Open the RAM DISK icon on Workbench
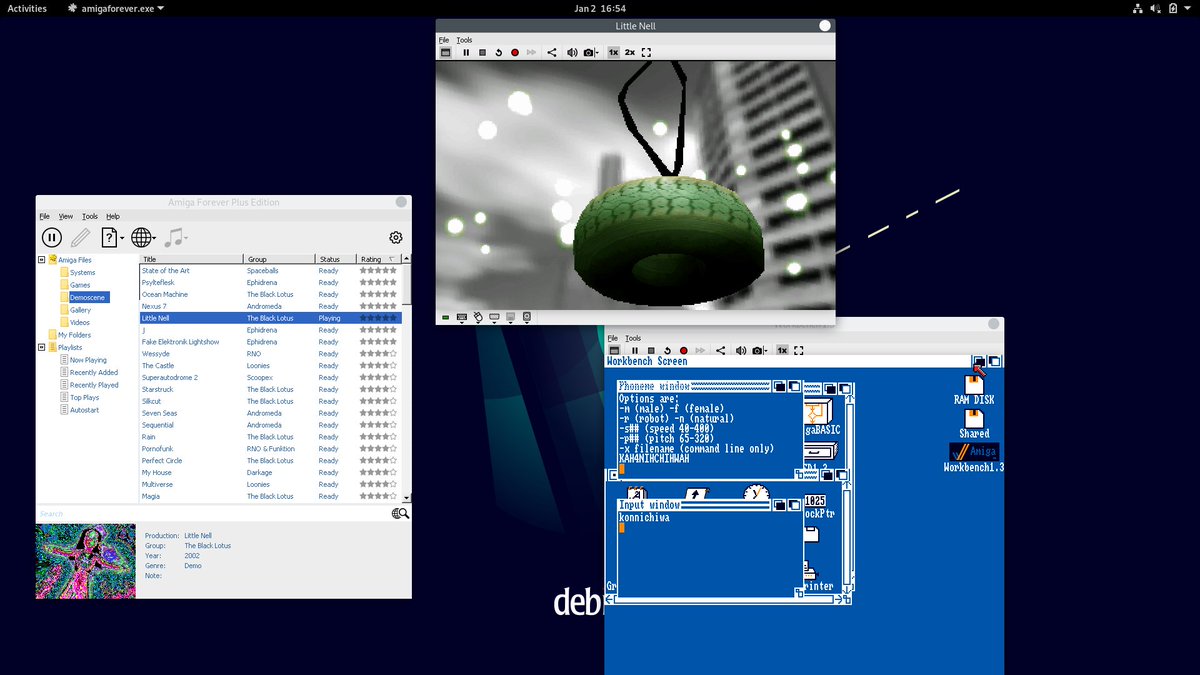 click(x=974, y=390)
